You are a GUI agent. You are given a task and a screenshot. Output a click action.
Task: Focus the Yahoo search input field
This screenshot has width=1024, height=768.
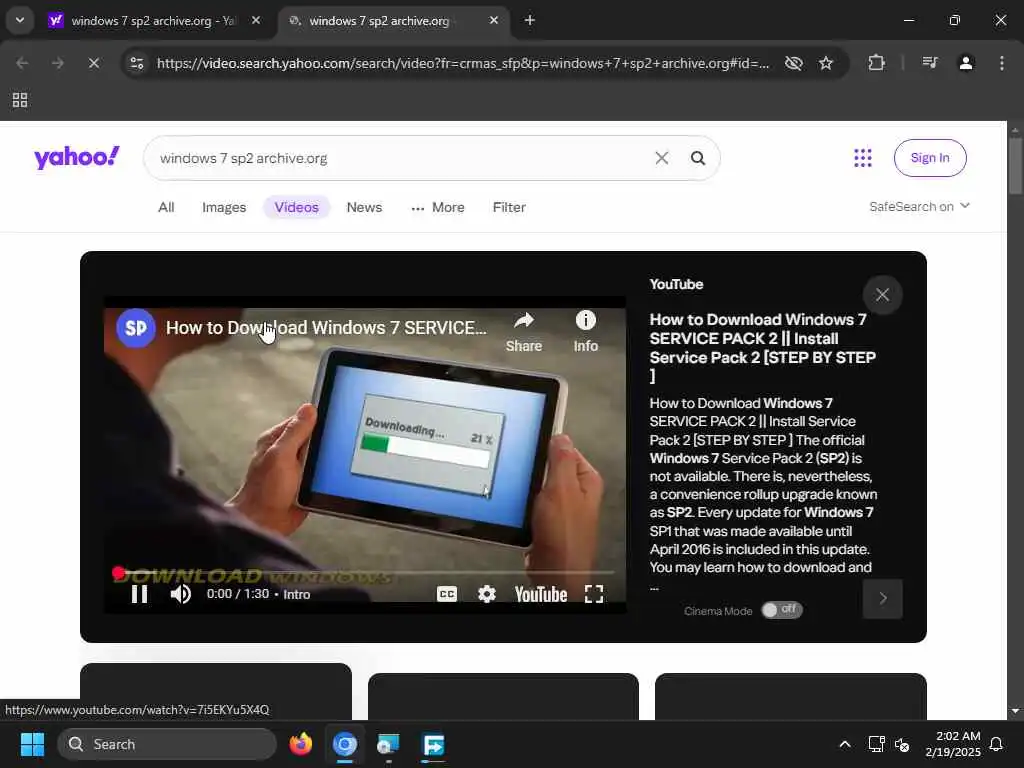[x=398, y=158]
